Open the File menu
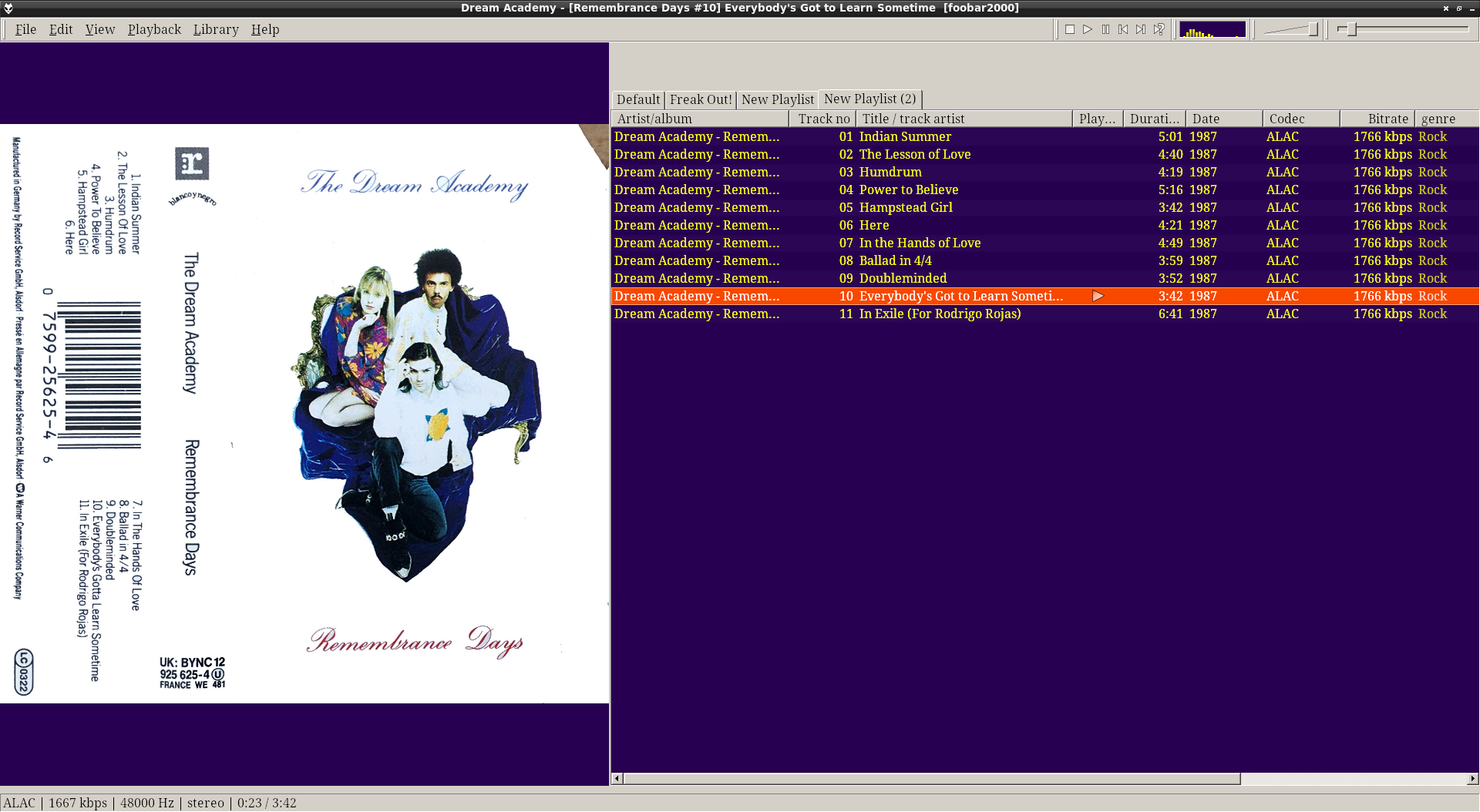 click(x=25, y=29)
